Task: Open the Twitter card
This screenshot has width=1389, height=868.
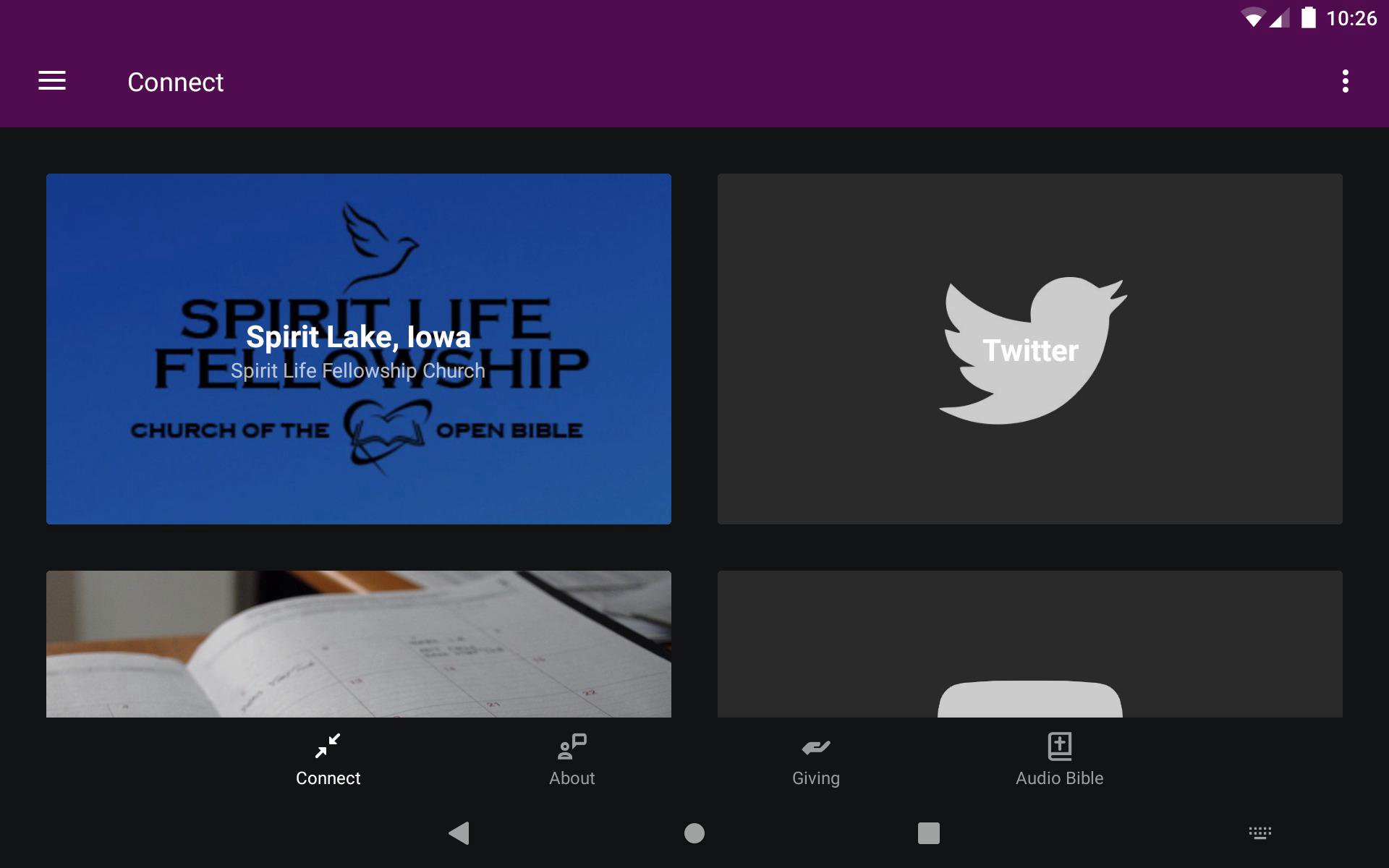Action: [x=1029, y=349]
